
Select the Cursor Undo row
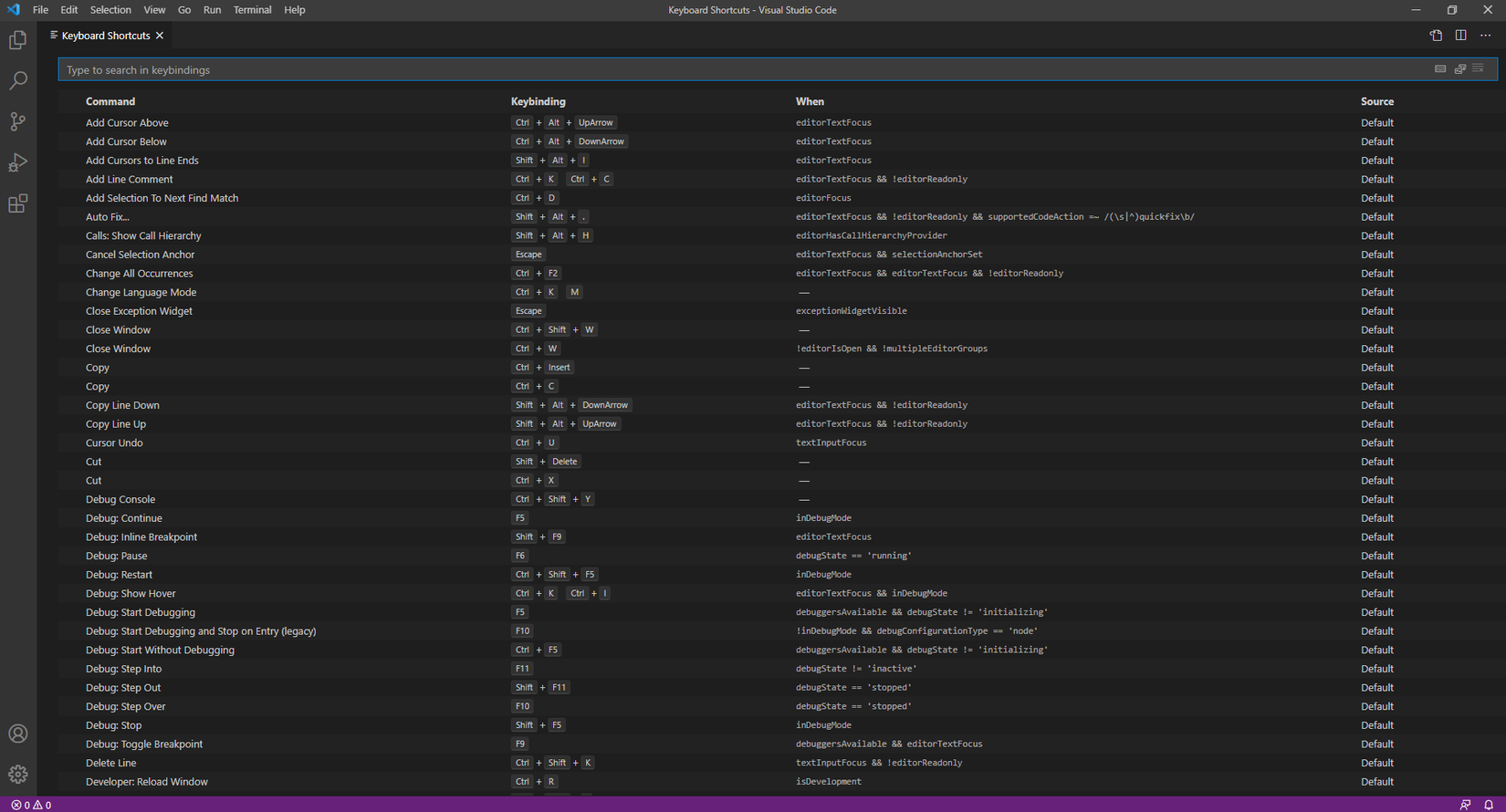tap(778, 443)
